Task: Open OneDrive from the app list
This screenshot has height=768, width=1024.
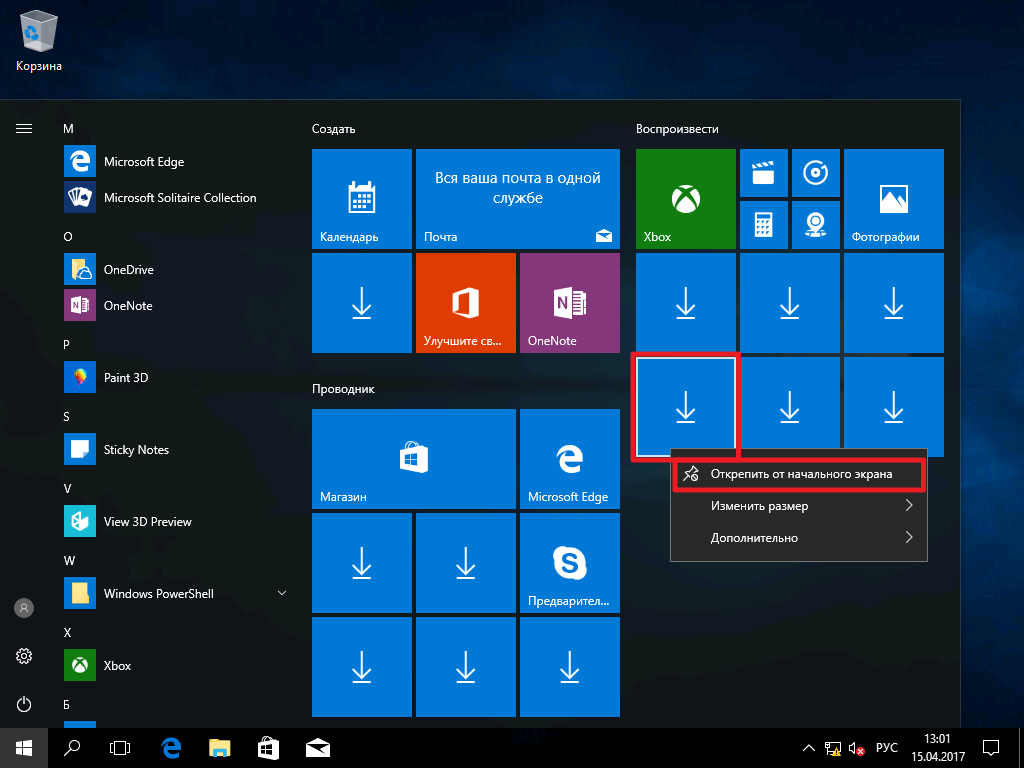Action: click(x=176, y=269)
